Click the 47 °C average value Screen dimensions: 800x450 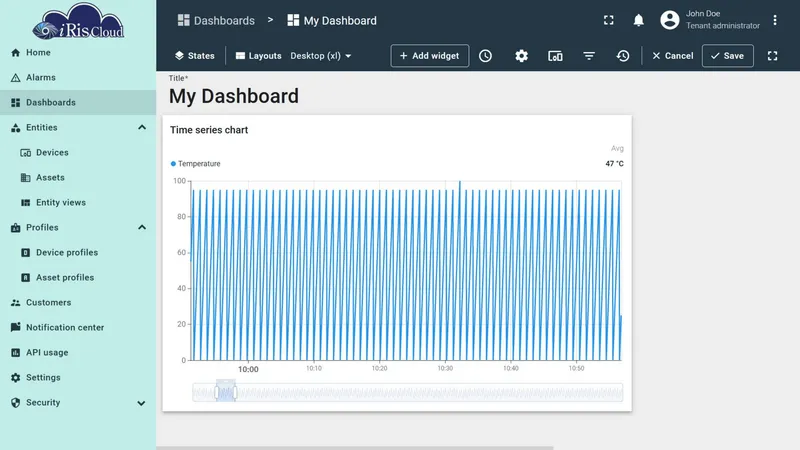point(614,164)
